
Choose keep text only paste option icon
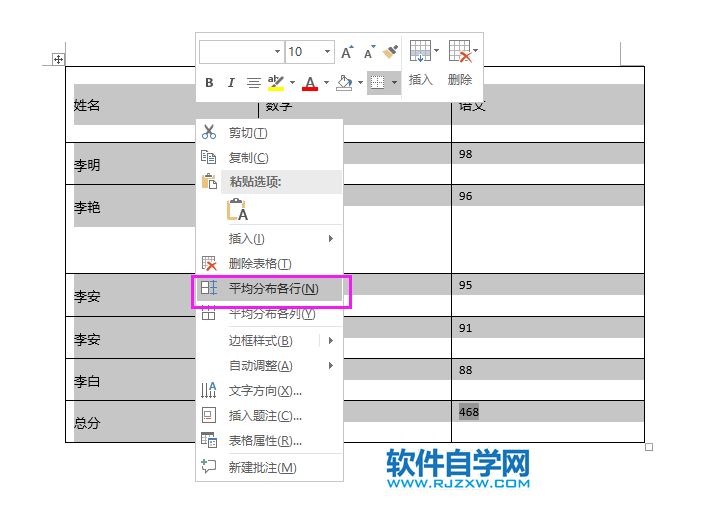pos(237,210)
